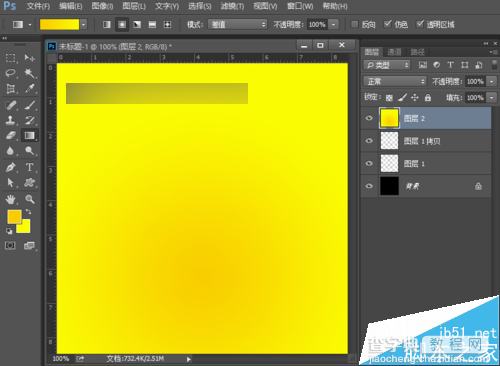The image size is (500, 366).
Task: Select the Path Selection tool
Action: click(x=11, y=183)
